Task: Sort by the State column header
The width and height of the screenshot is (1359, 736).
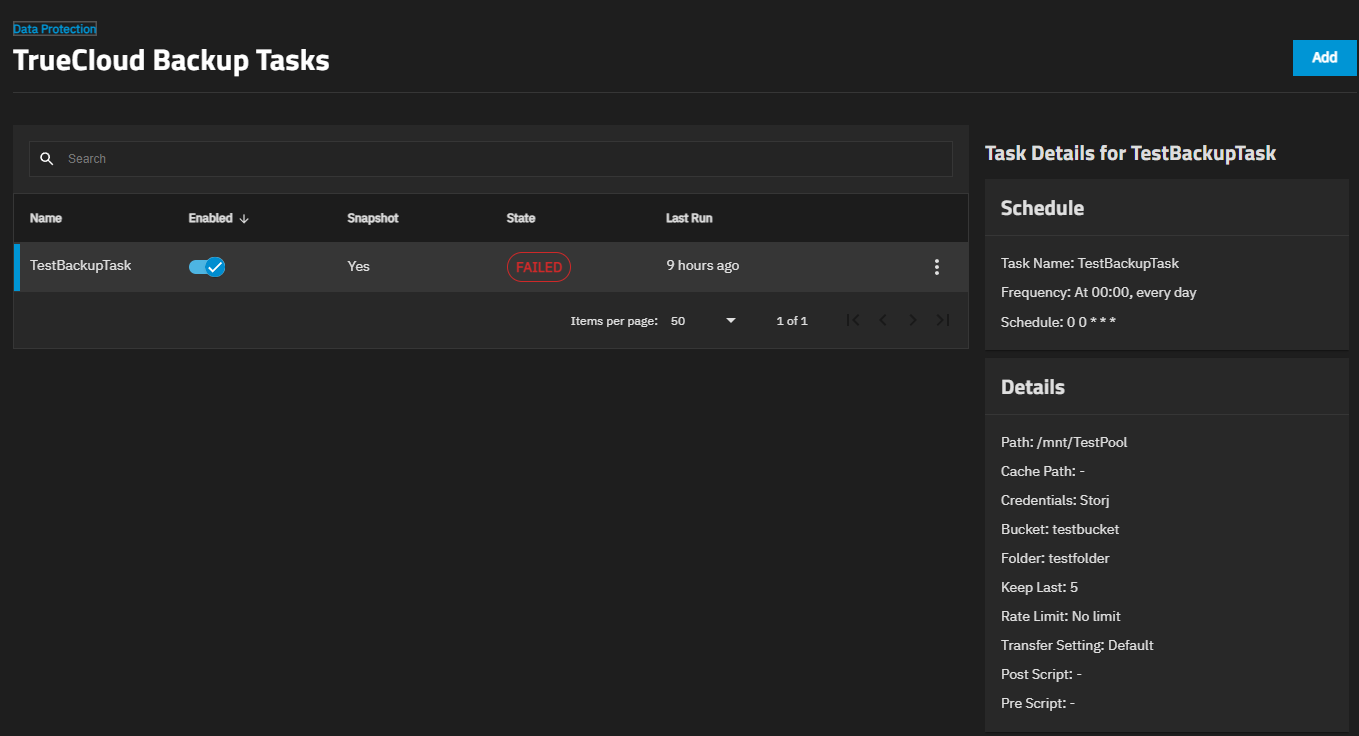Action: coord(521,218)
